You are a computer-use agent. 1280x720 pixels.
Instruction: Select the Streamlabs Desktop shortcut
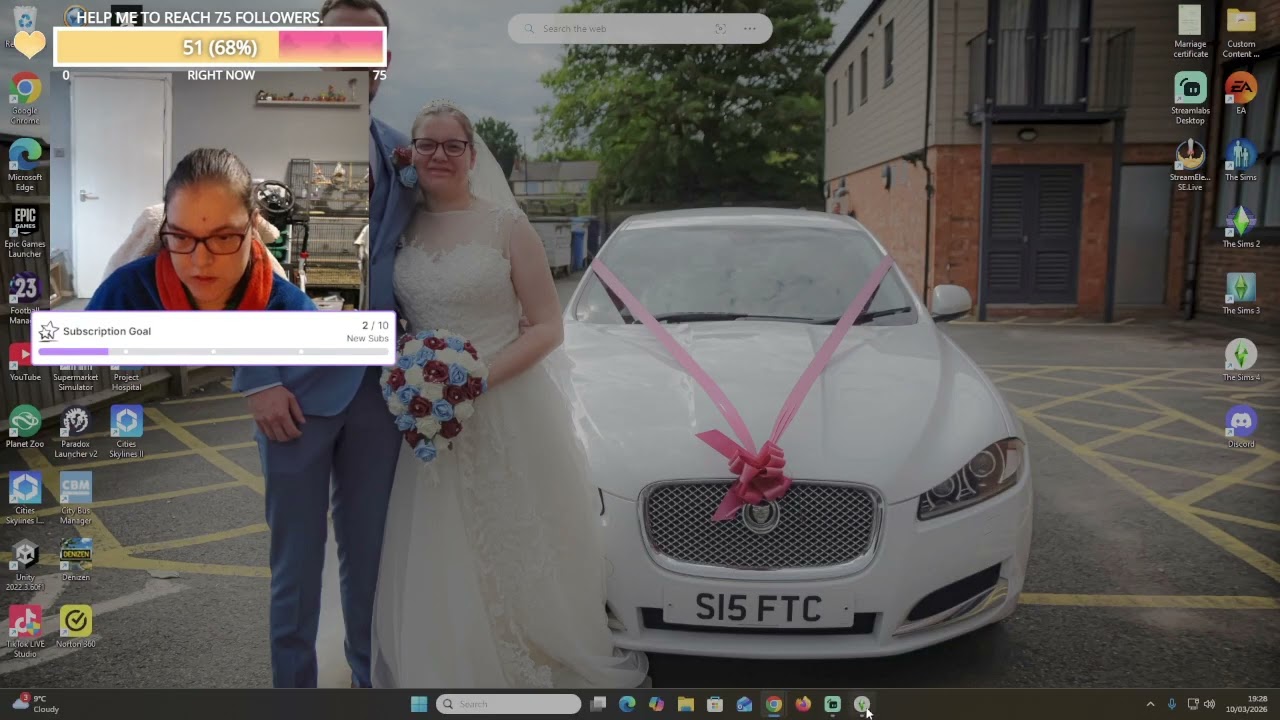pos(1190,99)
